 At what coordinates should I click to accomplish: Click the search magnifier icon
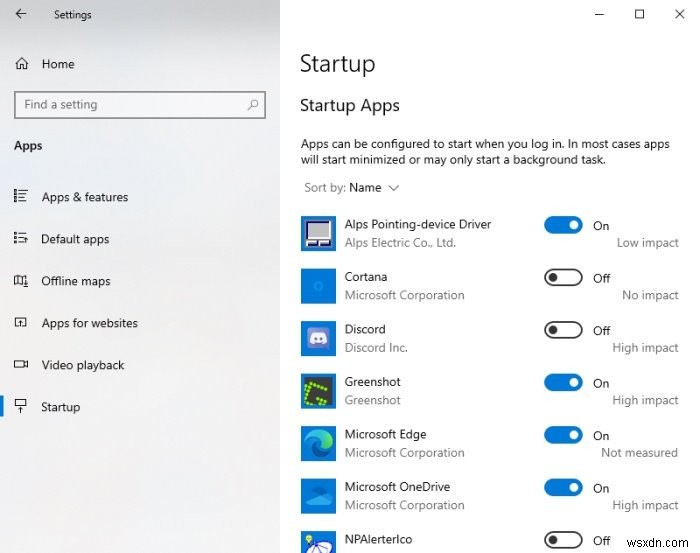253,105
